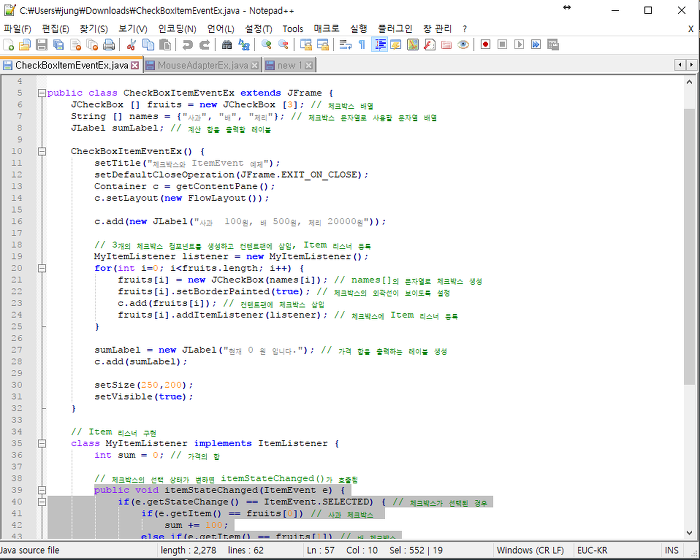This screenshot has width=700, height=560.
Task: Collapse the class fold at line 5
Action: (42, 93)
